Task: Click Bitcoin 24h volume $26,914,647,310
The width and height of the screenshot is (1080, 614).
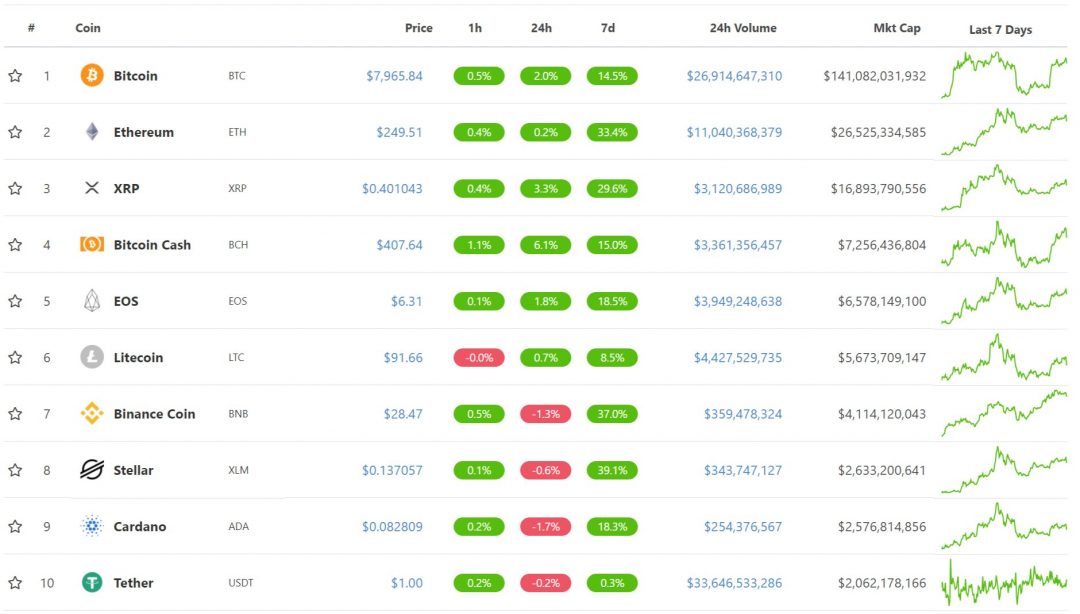Action: pyautogui.click(x=734, y=76)
